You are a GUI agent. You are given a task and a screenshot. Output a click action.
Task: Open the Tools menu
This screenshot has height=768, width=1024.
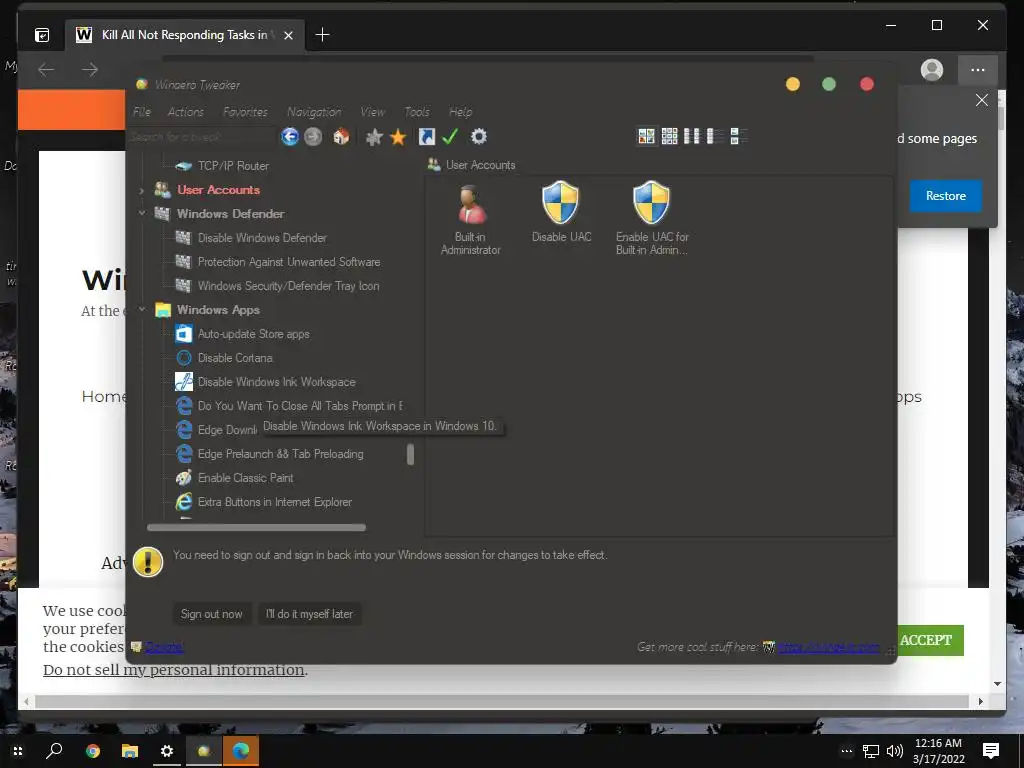[x=417, y=112]
